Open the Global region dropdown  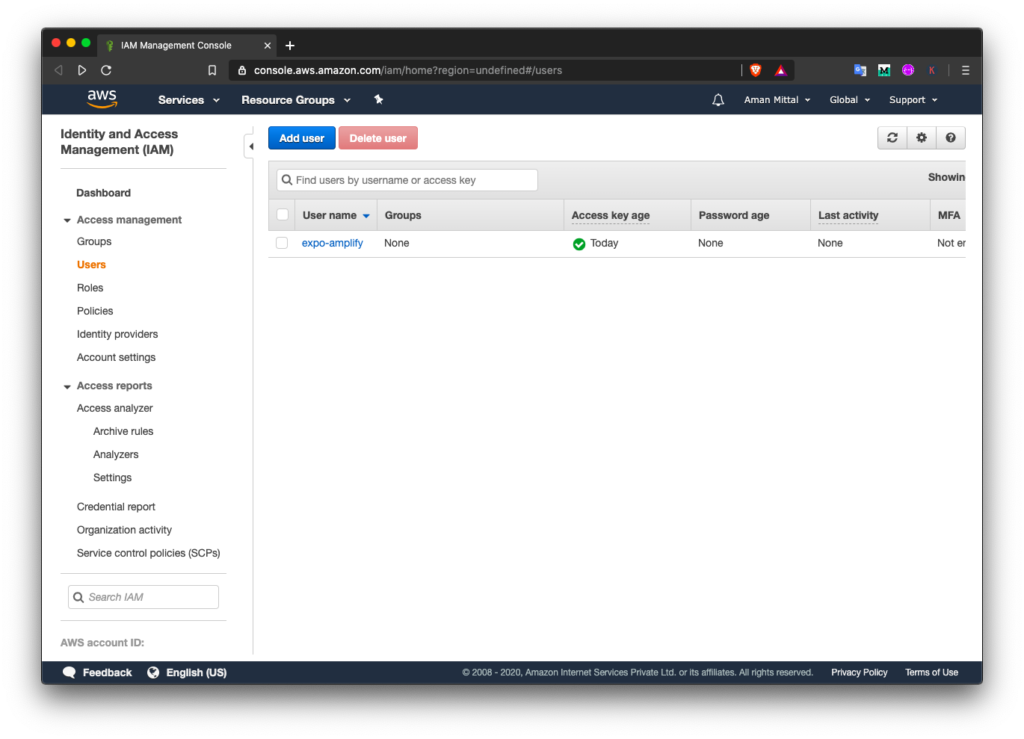pyautogui.click(x=849, y=100)
